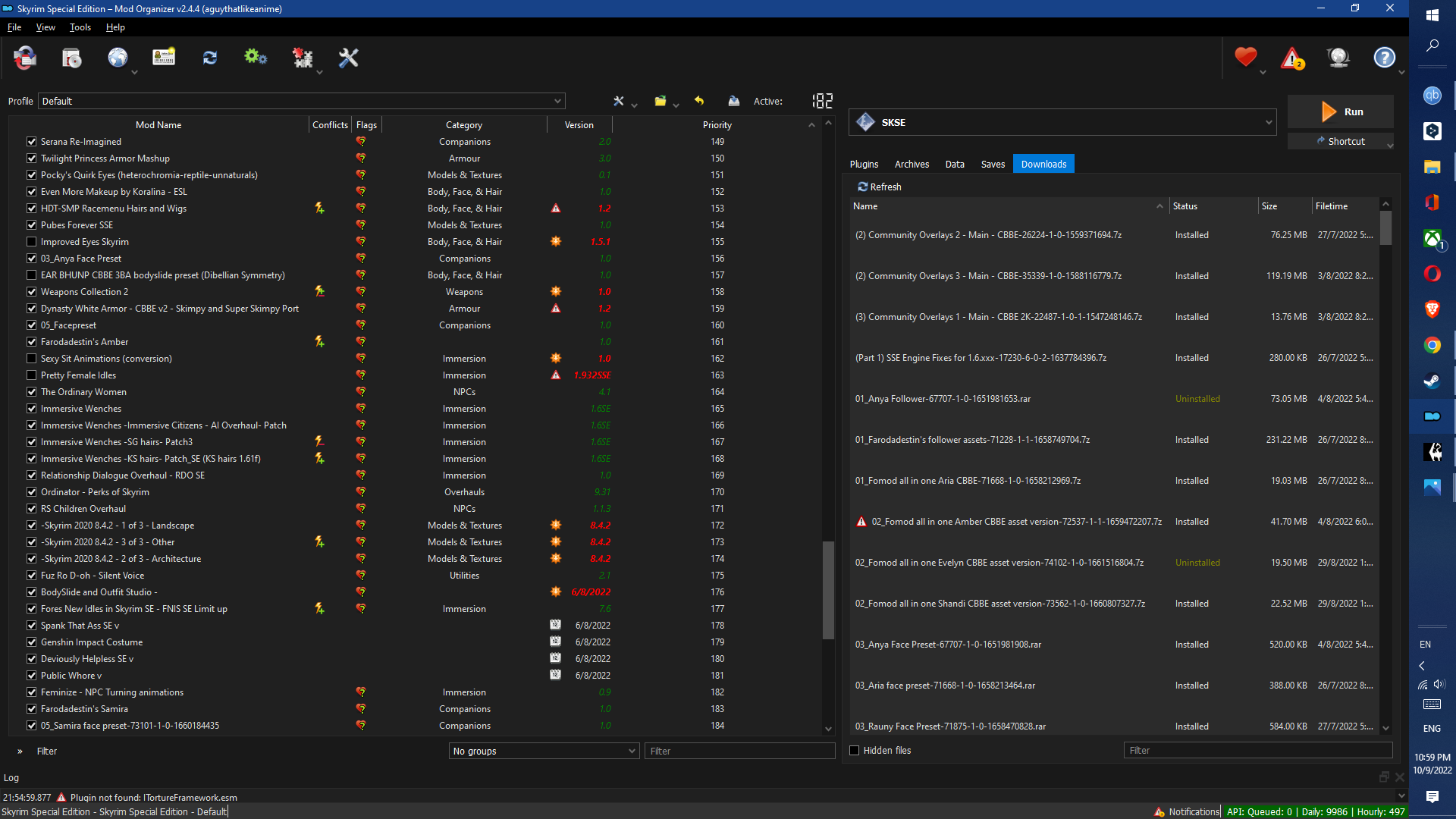Screen dimensions: 1456x819
Task: Switch to the Saves tab
Action: click(x=993, y=164)
